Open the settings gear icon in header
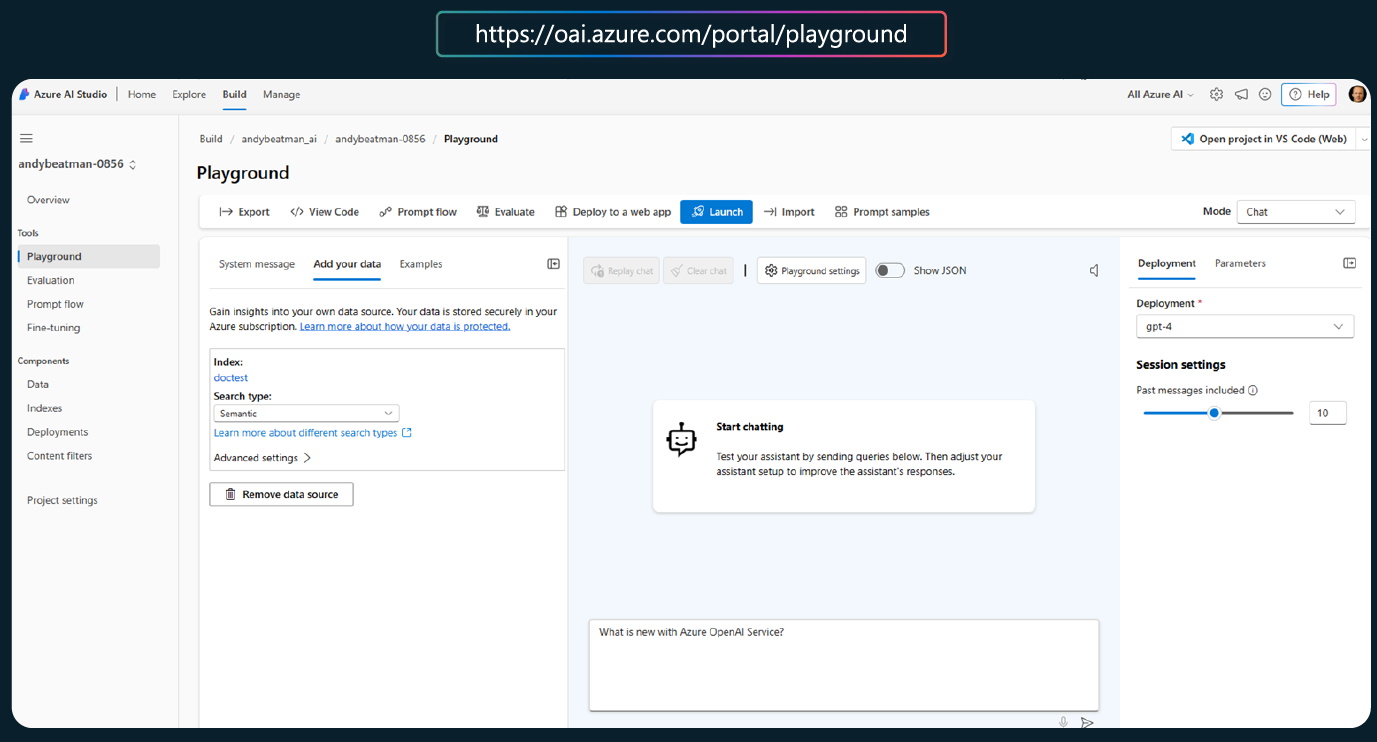Viewport: 1377px width, 742px height. tap(1216, 94)
